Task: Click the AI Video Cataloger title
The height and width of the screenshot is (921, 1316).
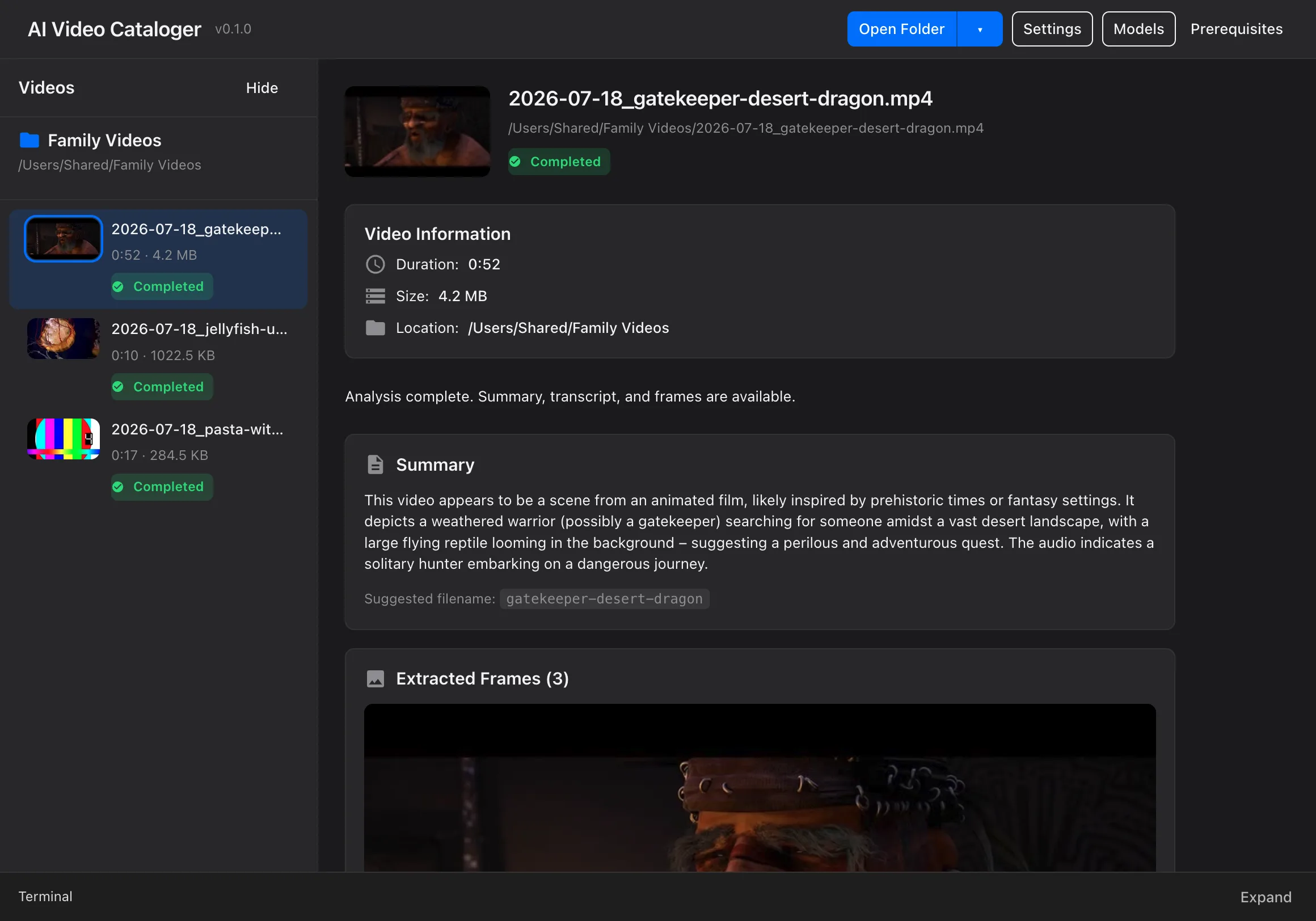Action: [114, 29]
